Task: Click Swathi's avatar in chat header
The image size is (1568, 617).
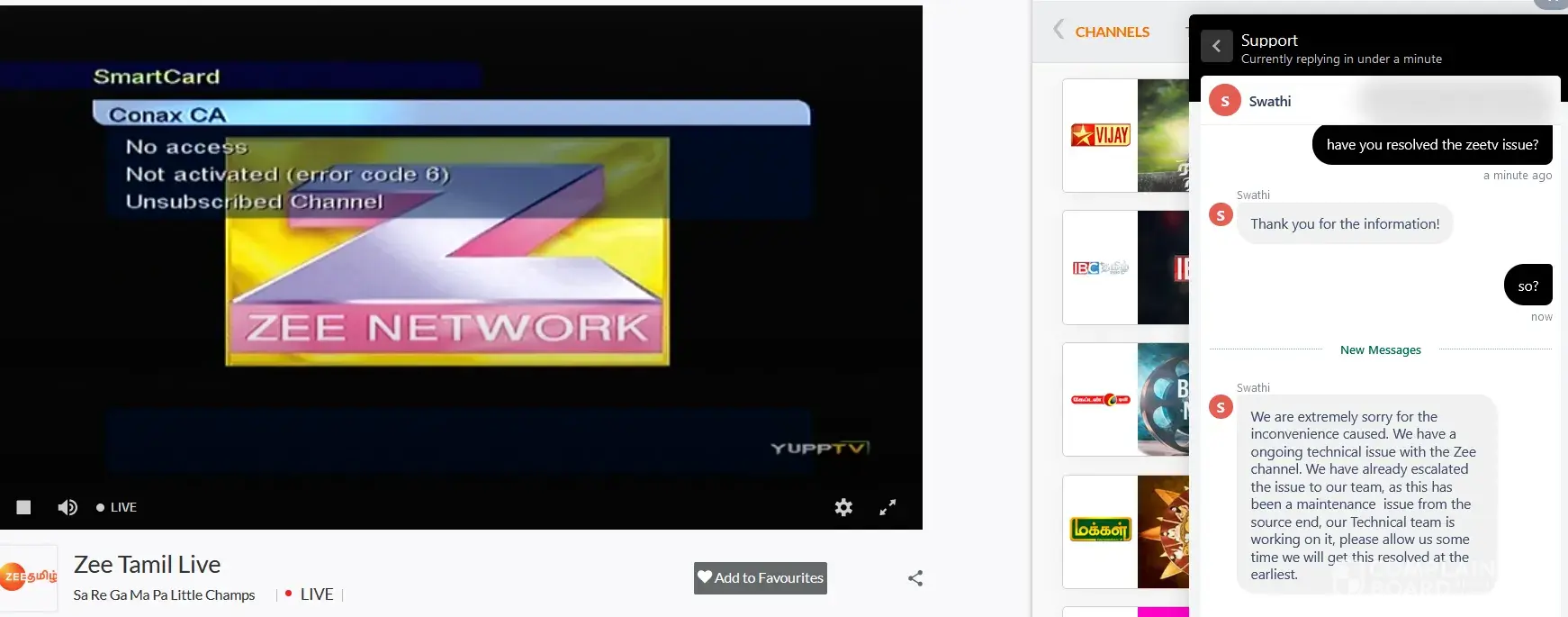Action: click(x=1224, y=101)
